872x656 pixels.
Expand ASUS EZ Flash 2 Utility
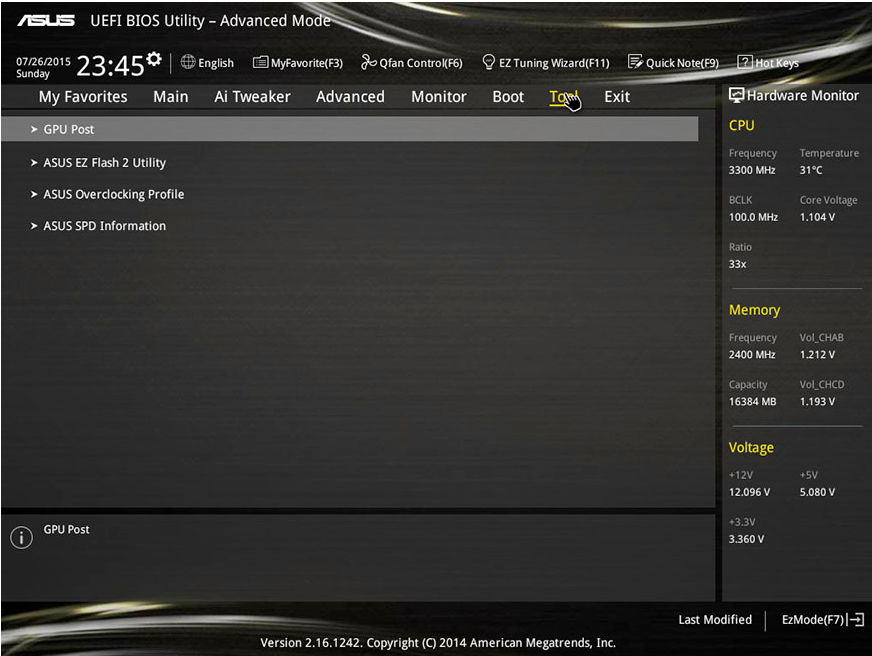(x=105, y=162)
